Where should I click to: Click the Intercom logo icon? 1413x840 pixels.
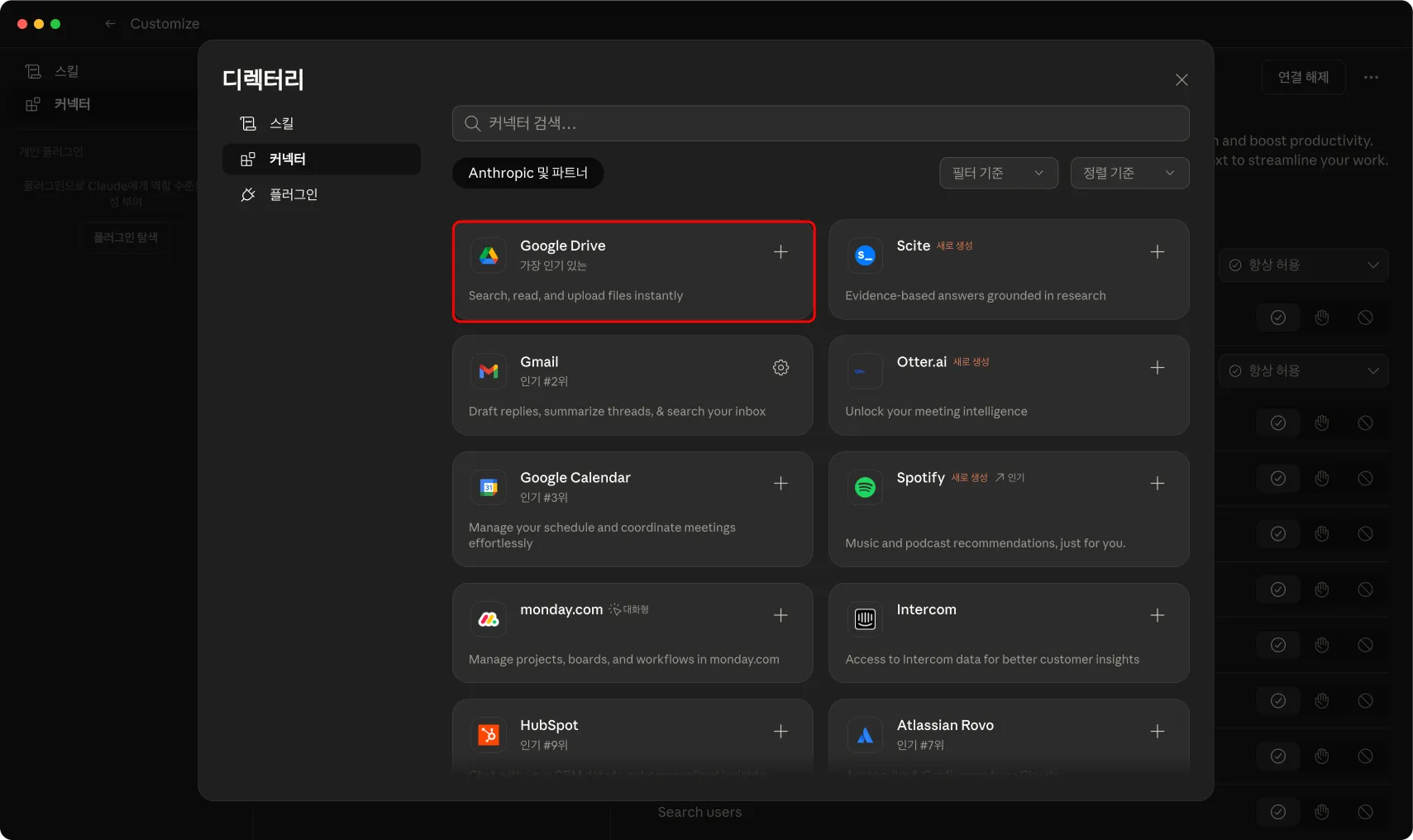point(865,618)
